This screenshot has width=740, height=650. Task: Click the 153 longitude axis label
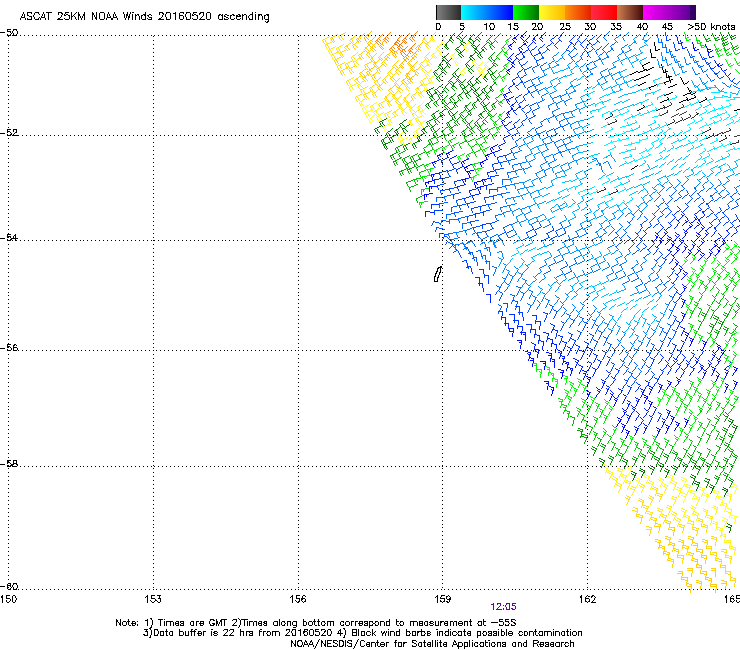click(153, 599)
